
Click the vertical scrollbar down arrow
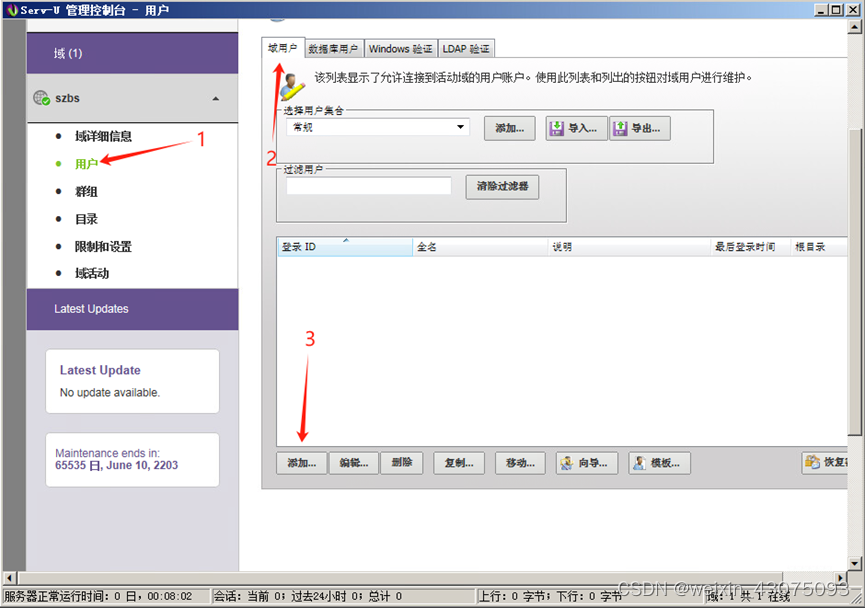point(855,564)
